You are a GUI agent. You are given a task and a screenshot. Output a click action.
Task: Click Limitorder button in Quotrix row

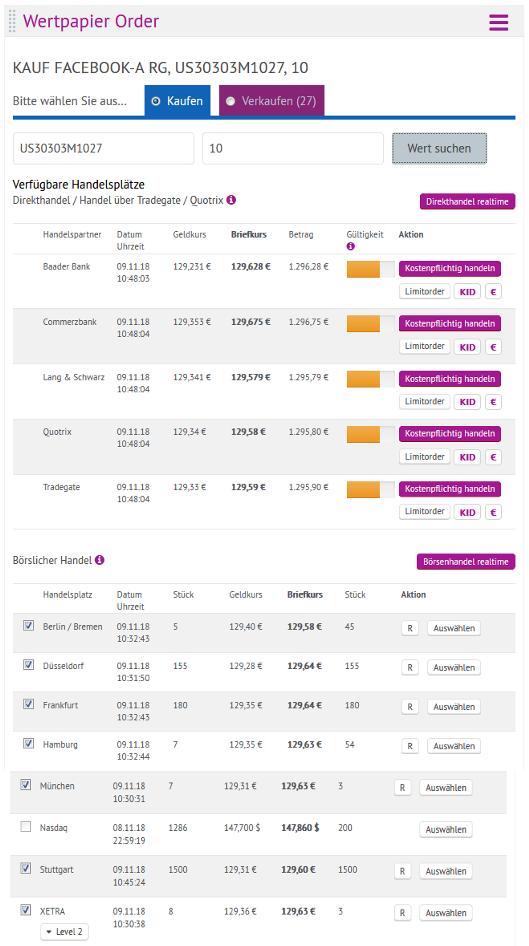[x=425, y=457]
